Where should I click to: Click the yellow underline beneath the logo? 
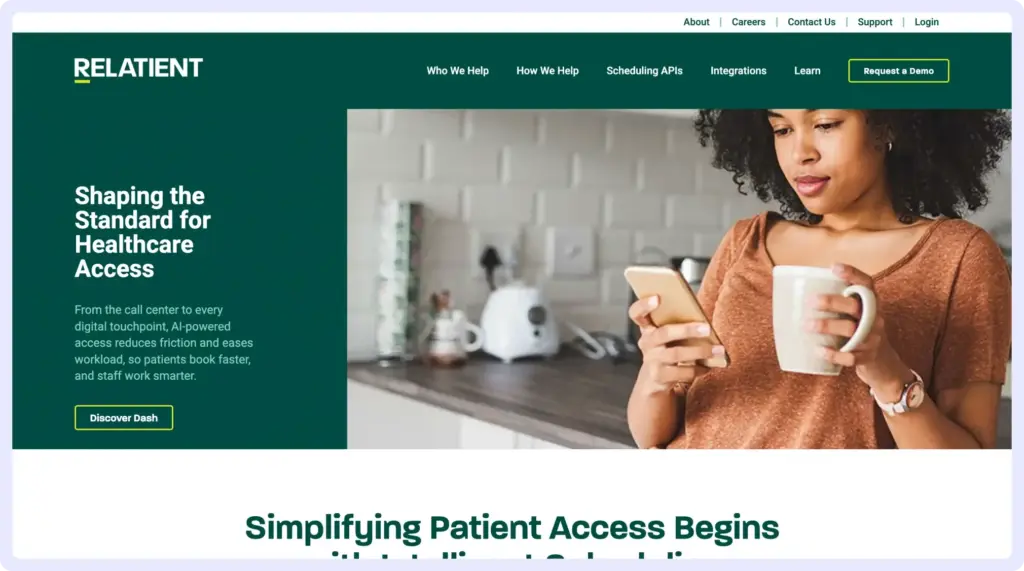click(x=82, y=82)
